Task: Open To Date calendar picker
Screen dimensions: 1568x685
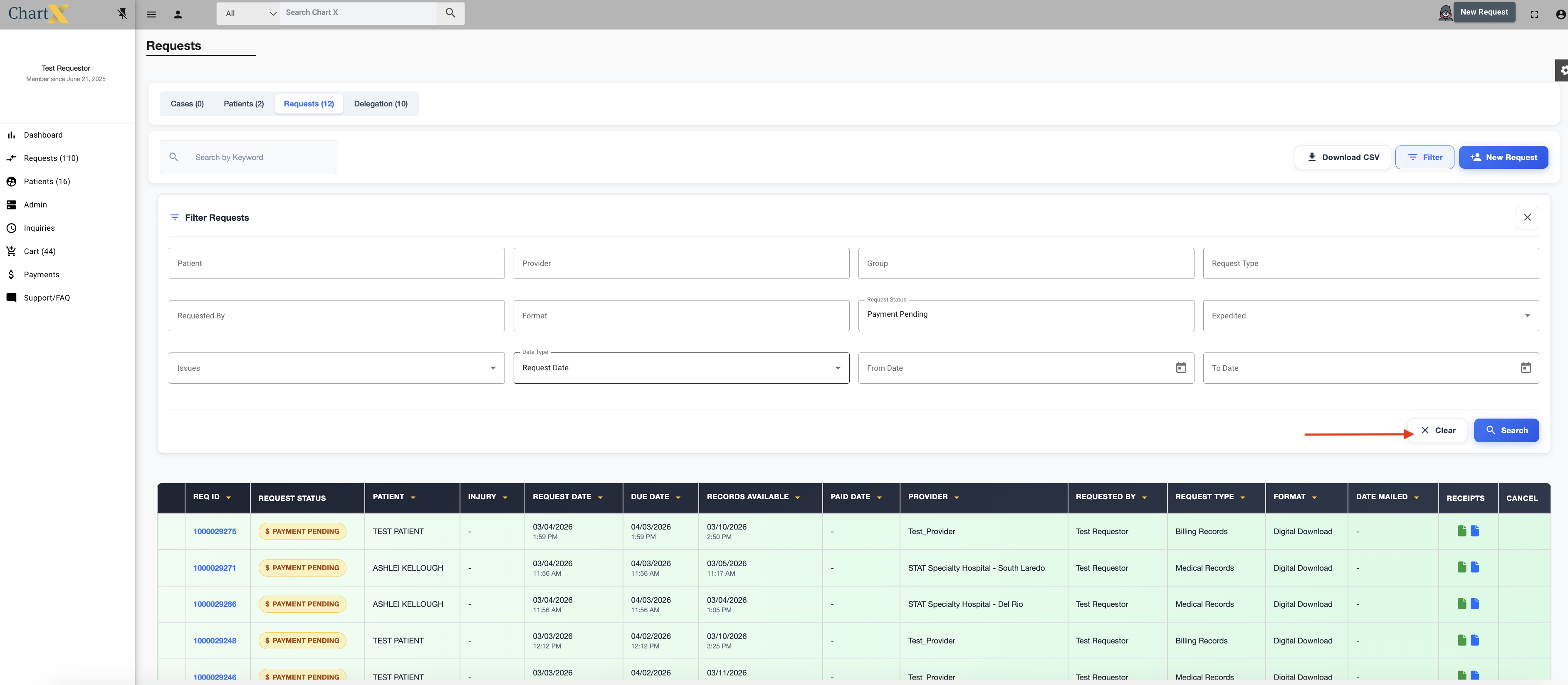Action: (1526, 367)
